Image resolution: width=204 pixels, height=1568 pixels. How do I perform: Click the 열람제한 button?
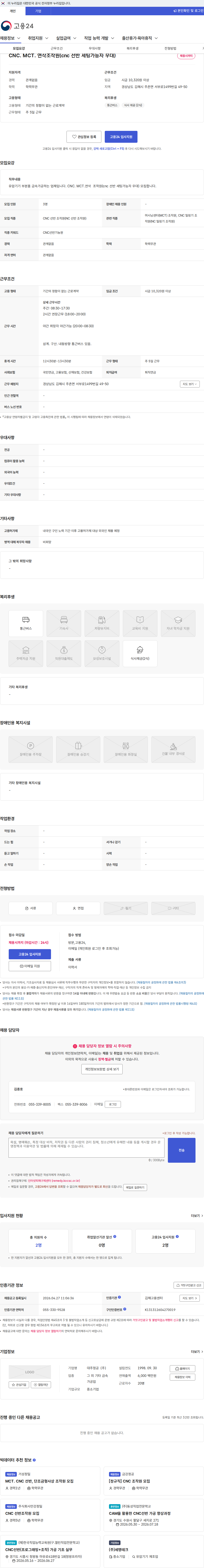pyautogui.click(x=41, y=1385)
